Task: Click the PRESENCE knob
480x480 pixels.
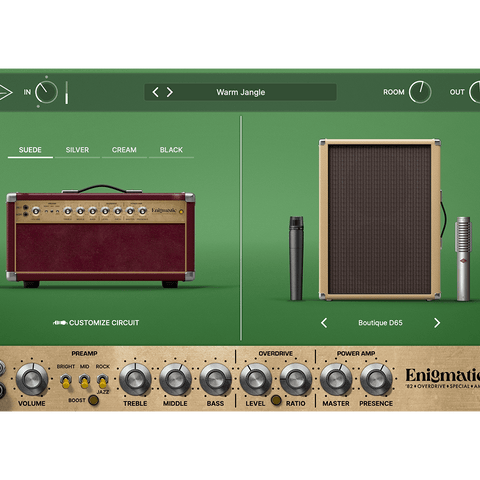Action: 376,379
